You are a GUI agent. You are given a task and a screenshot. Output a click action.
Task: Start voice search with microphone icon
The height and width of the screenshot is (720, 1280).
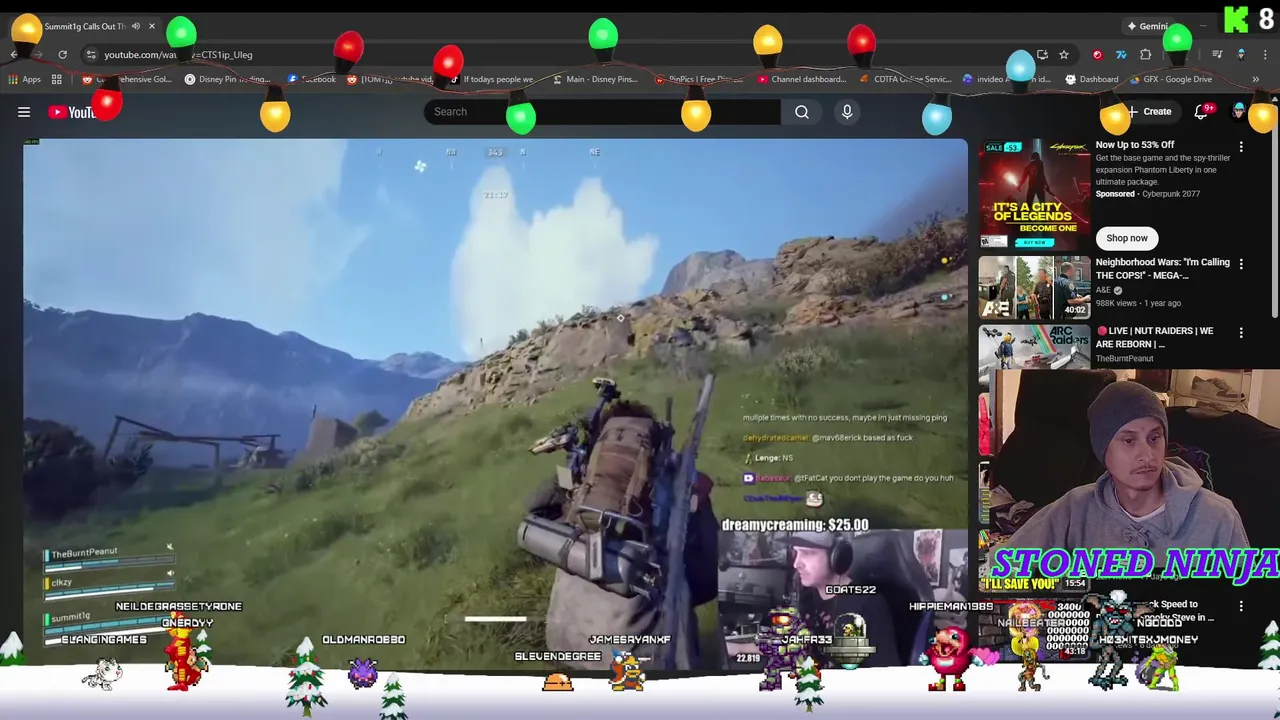click(847, 112)
